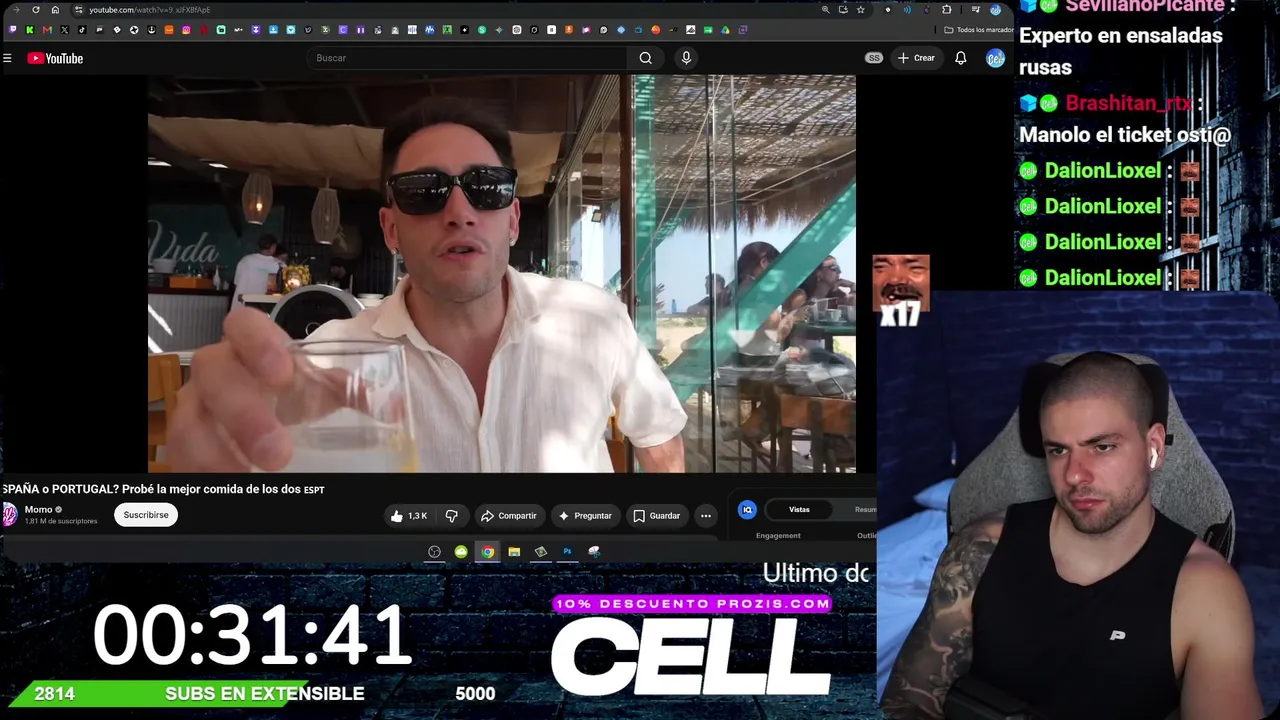
Task: Click the YouTube search magnifier button
Action: (646, 58)
